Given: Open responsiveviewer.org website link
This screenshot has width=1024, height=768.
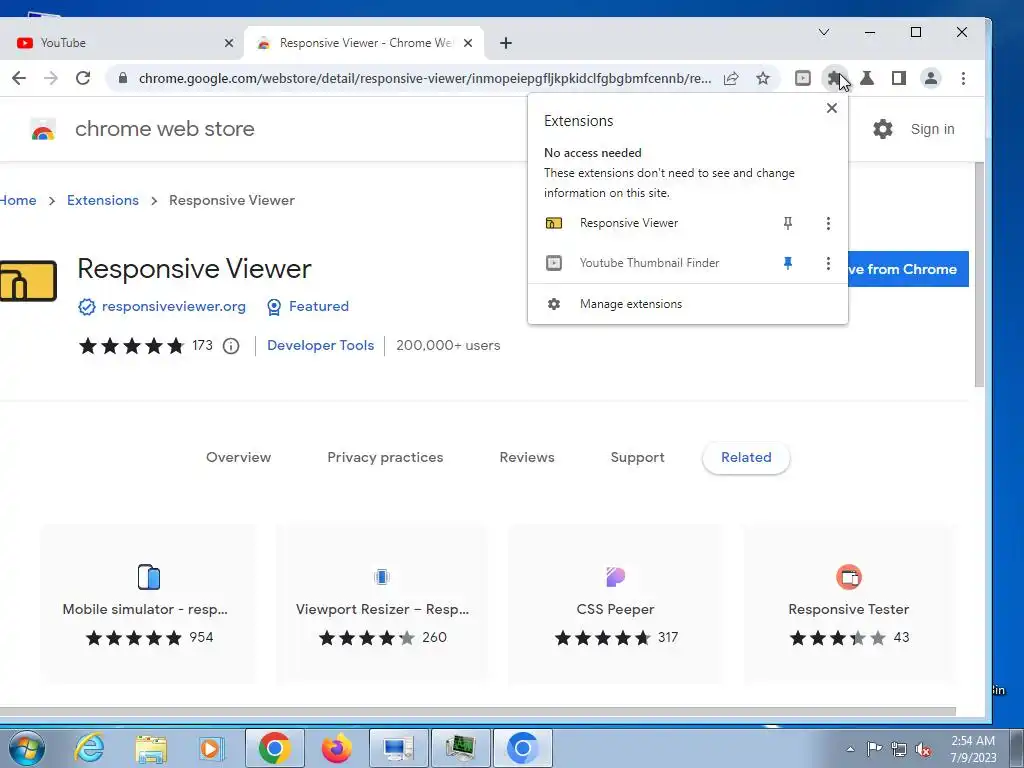Looking at the screenshot, I should pyautogui.click(x=174, y=306).
